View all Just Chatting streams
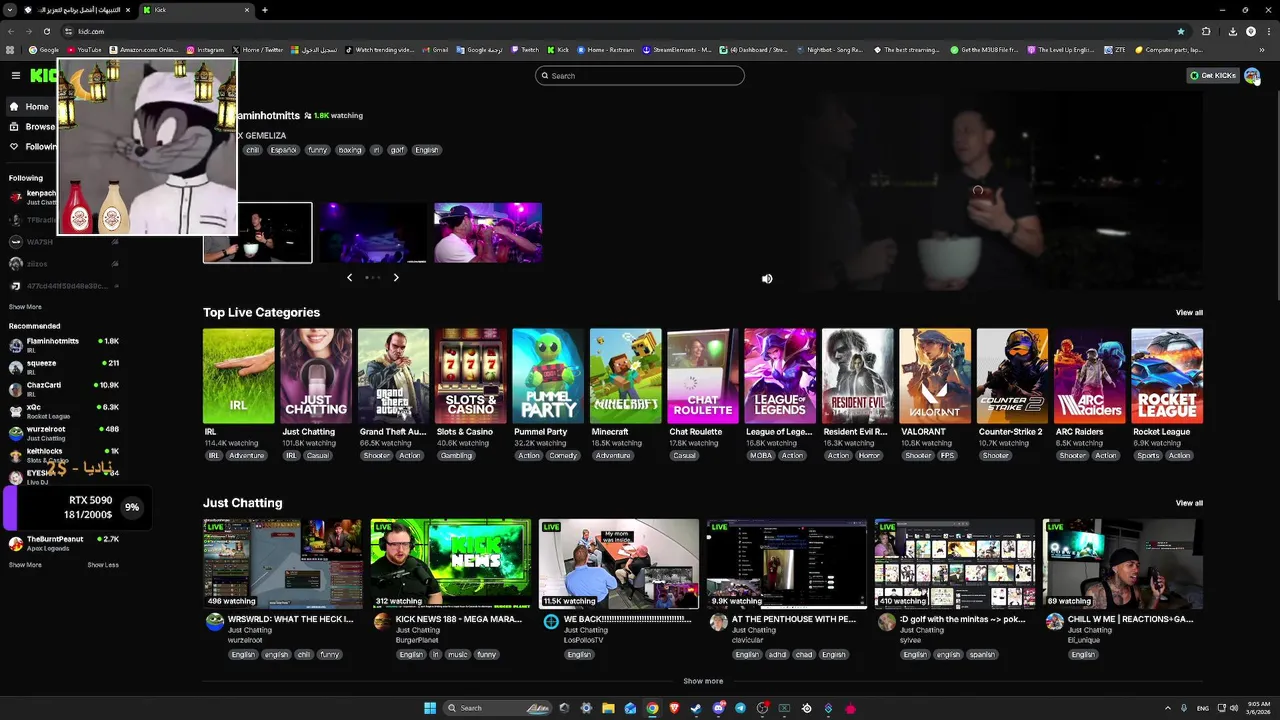Image resolution: width=1280 pixels, height=720 pixels. point(1189,503)
